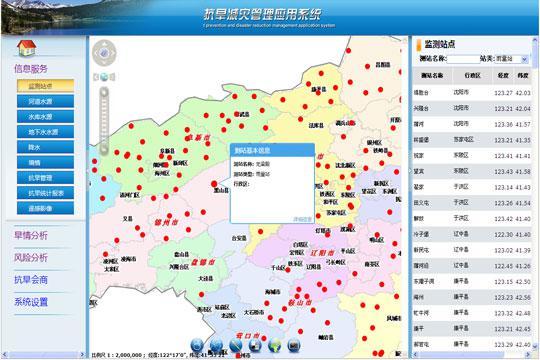Click the globe full-extent icon
The image size is (540, 360).
pos(104,77)
